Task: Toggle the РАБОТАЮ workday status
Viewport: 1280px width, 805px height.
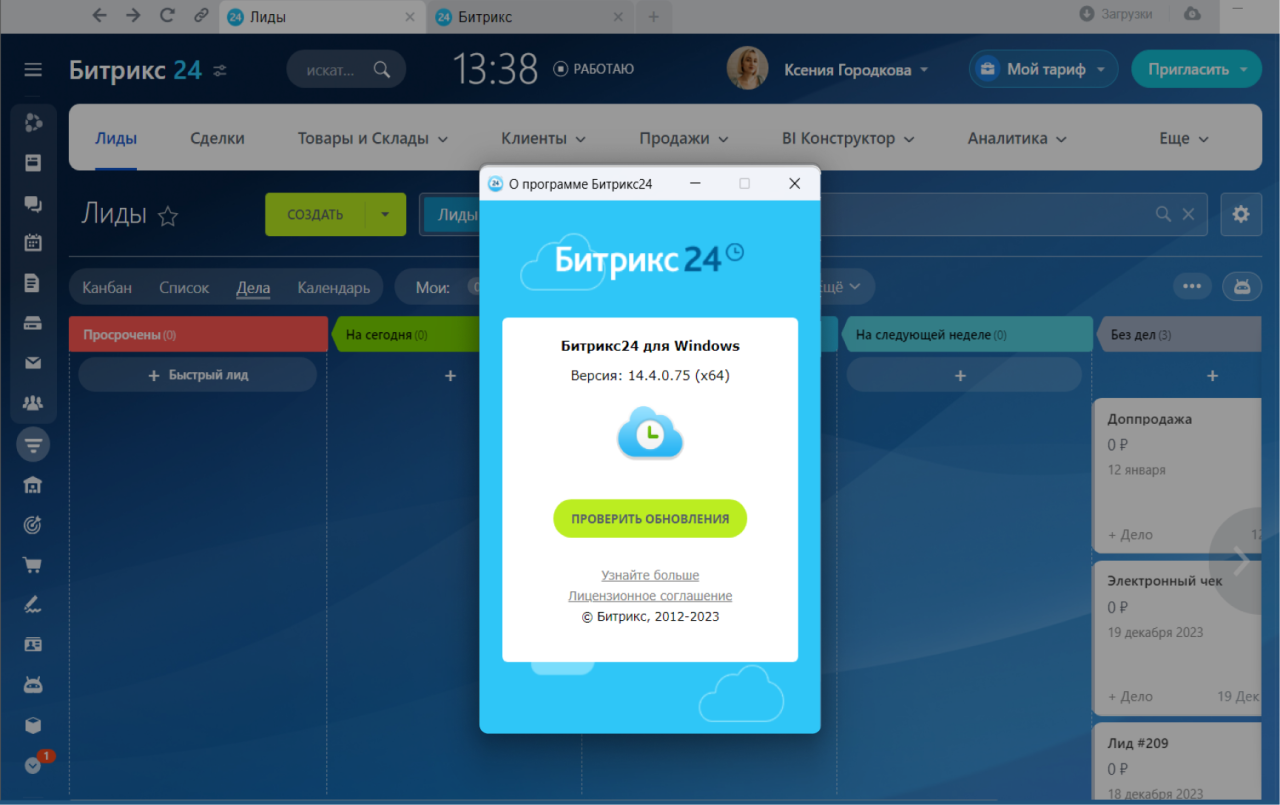Action: [x=594, y=69]
